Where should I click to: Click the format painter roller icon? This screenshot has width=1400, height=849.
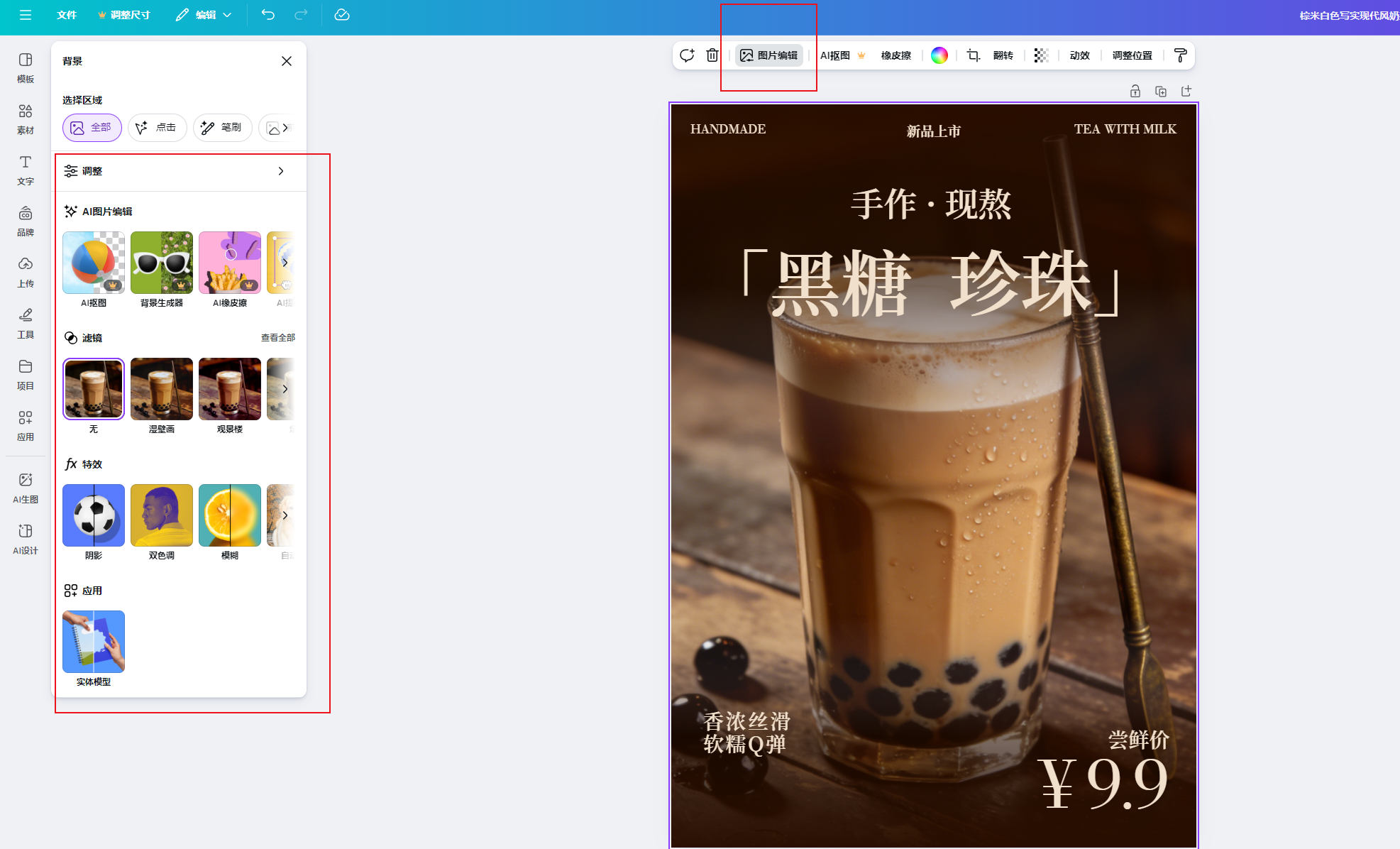(1180, 55)
